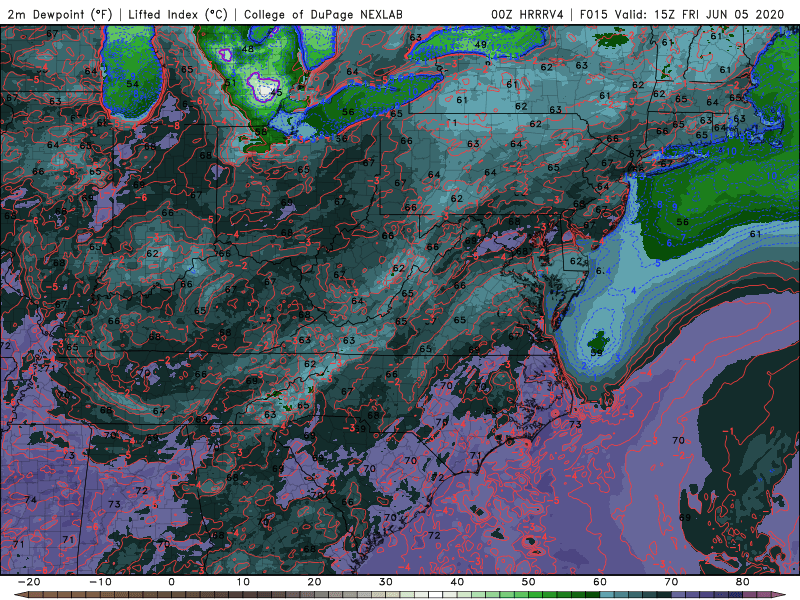
Task: Click the dewpoint value 45 in white area
Action: pos(276,92)
